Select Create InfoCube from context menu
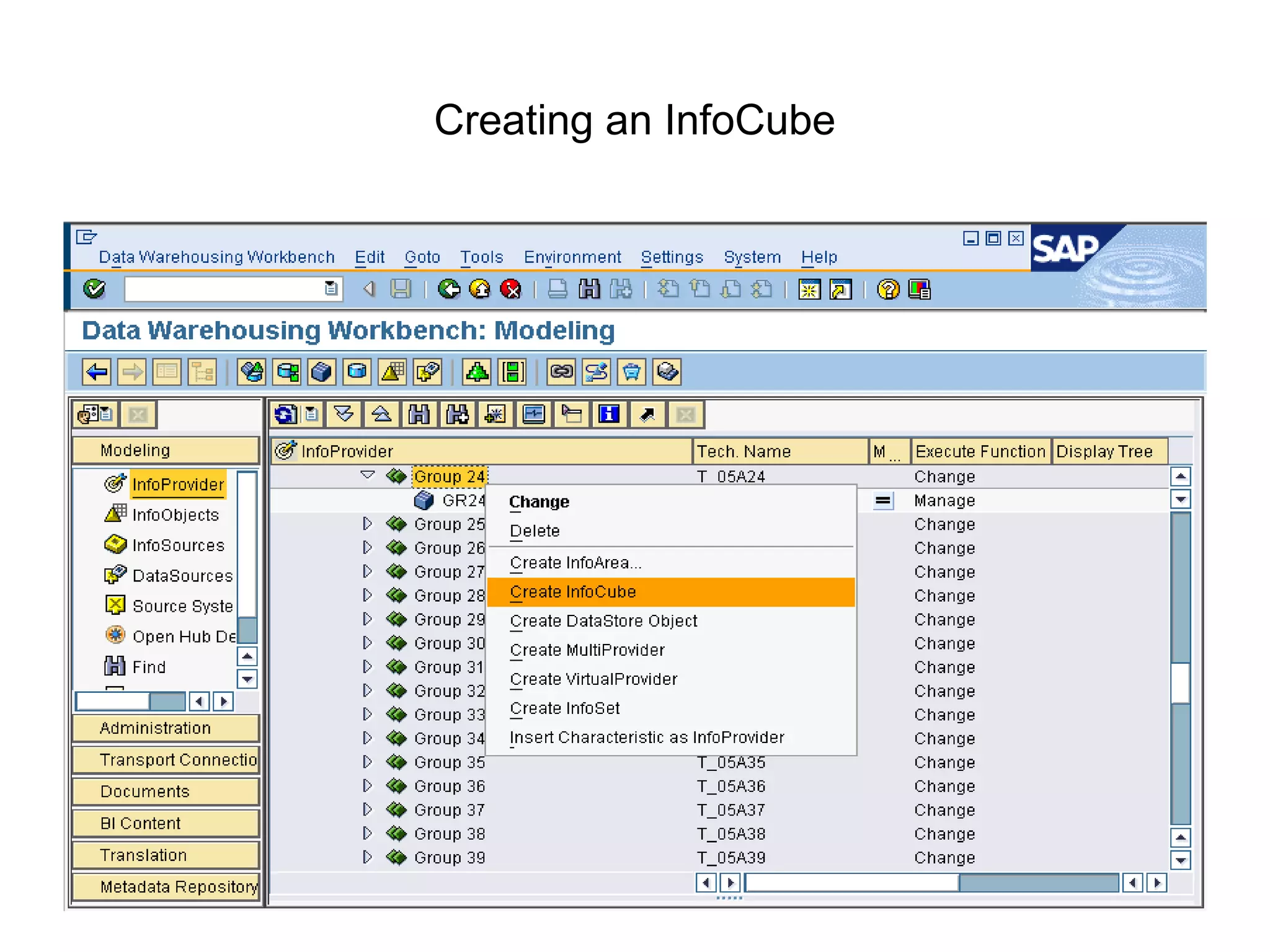1270x952 pixels. (573, 592)
